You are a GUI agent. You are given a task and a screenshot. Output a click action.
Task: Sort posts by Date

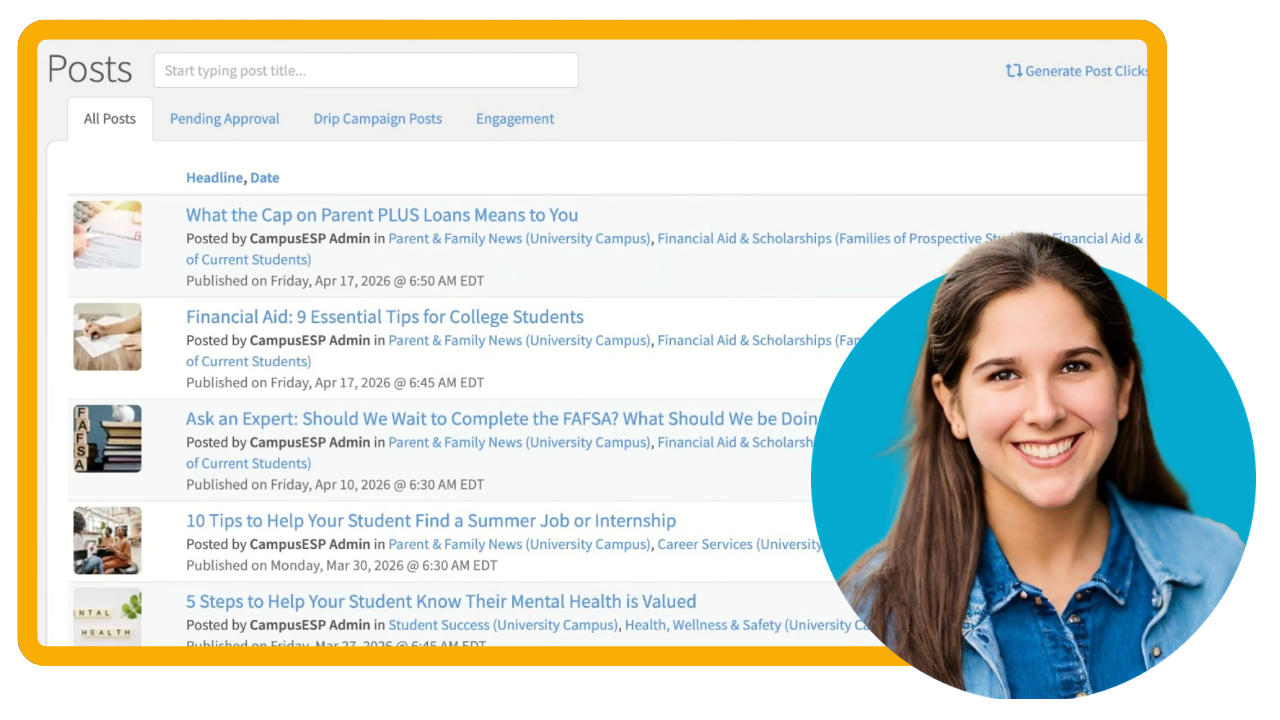265,178
